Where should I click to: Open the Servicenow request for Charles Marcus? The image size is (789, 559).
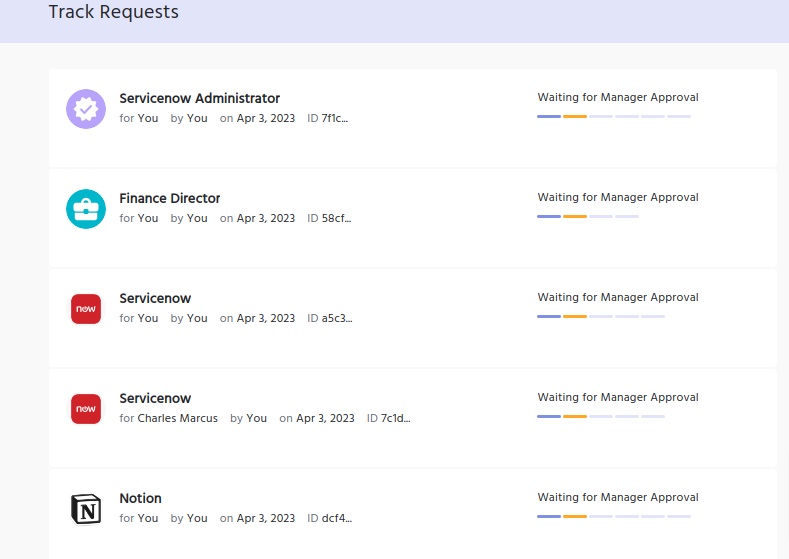pos(155,398)
